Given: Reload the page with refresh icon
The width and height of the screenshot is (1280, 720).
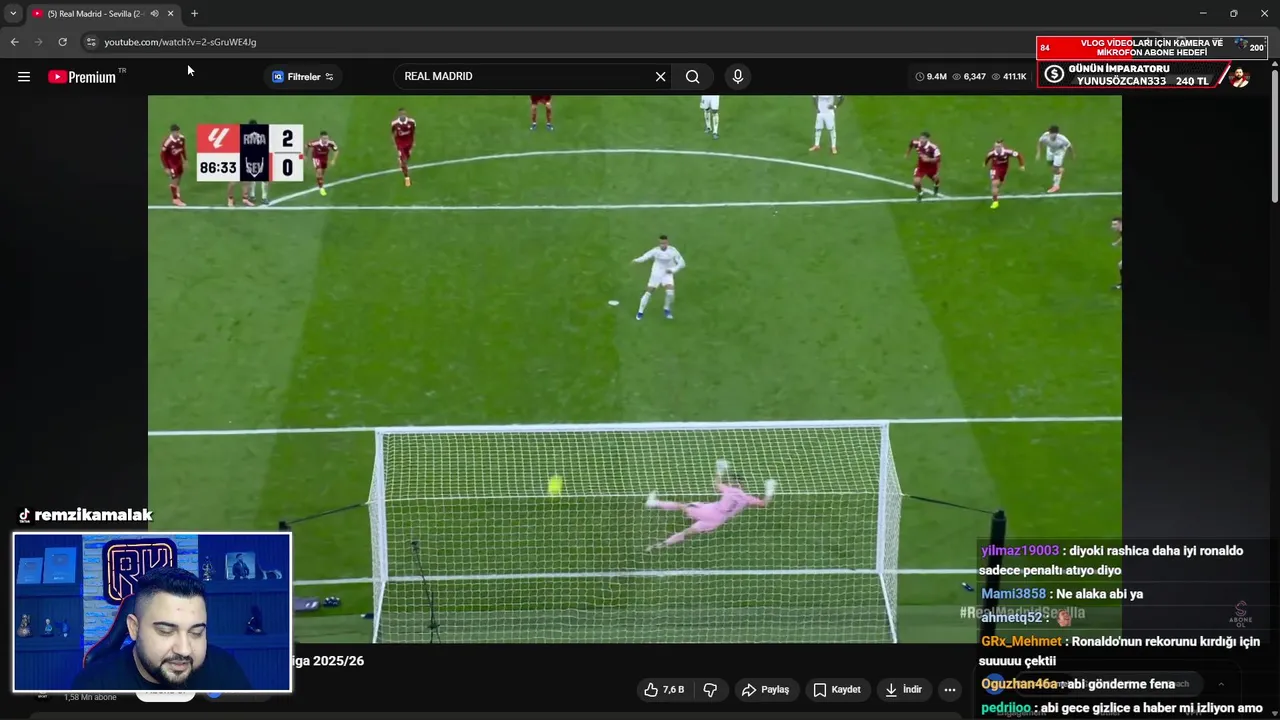Looking at the screenshot, I should pyautogui.click(x=62, y=42).
